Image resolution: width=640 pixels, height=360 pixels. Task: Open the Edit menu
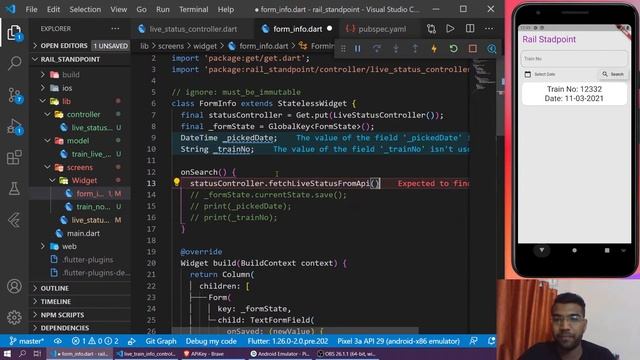[x=53, y=9]
